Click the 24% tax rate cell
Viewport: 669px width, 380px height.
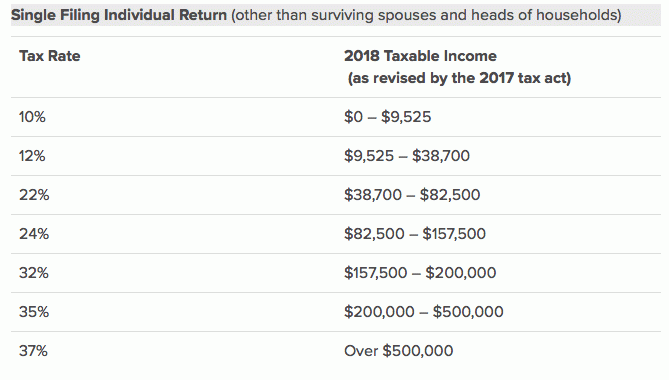[x=34, y=234]
